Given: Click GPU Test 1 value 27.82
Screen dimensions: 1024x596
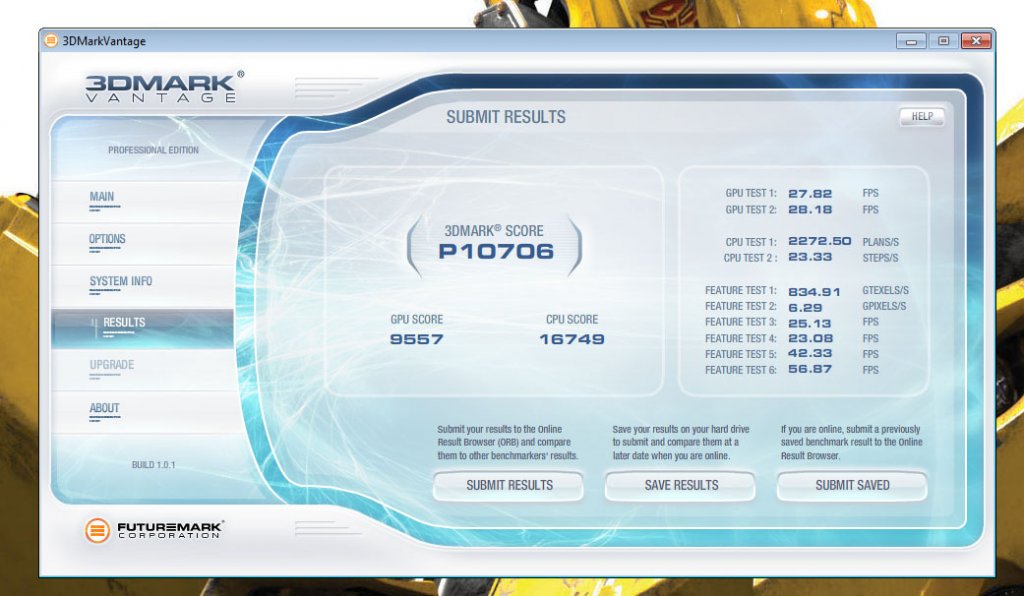Looking at the screenshot, I should pyautogui.click(x=810, y=194).
